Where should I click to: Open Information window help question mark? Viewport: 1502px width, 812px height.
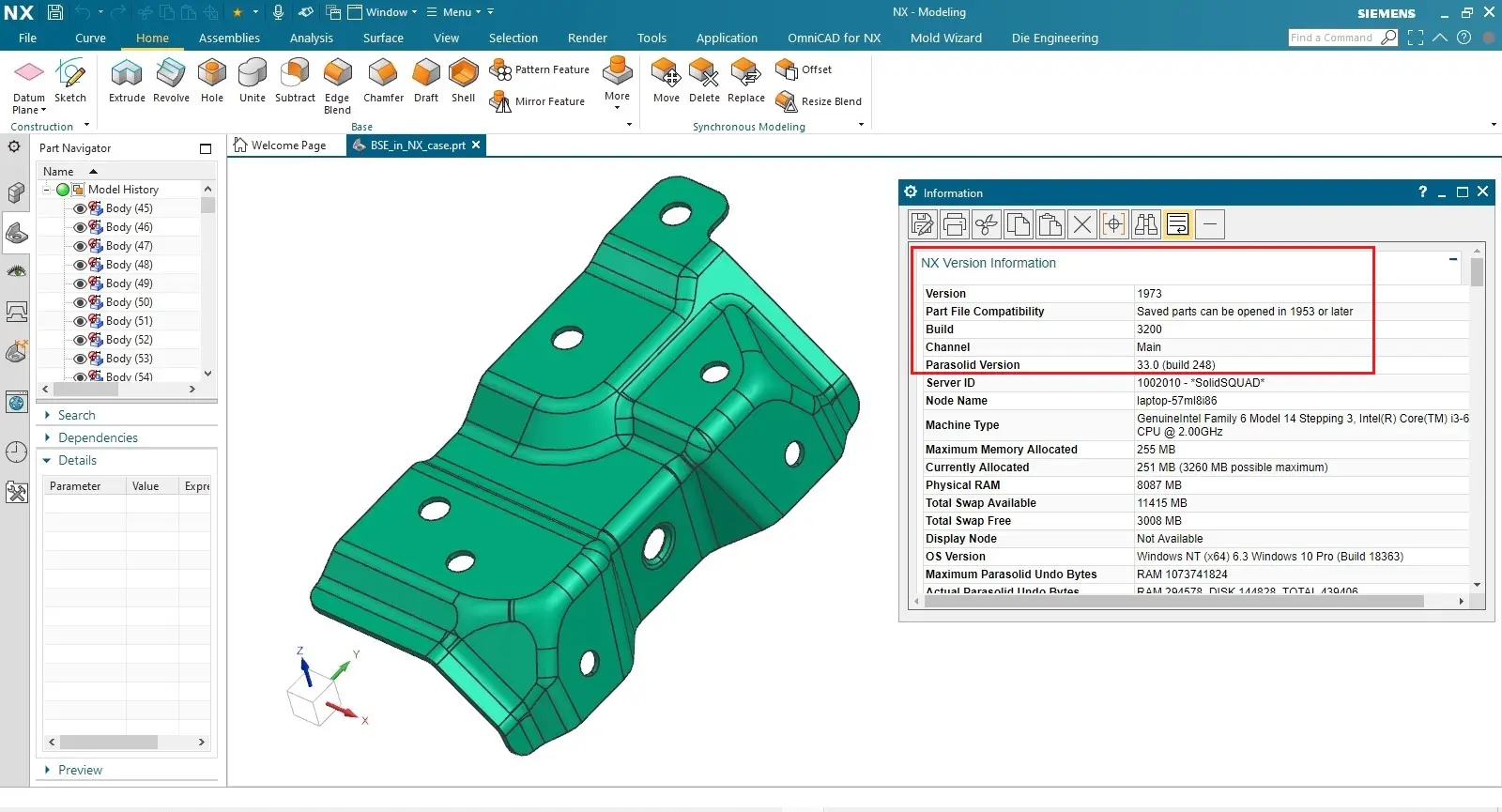pos(1423,192)
